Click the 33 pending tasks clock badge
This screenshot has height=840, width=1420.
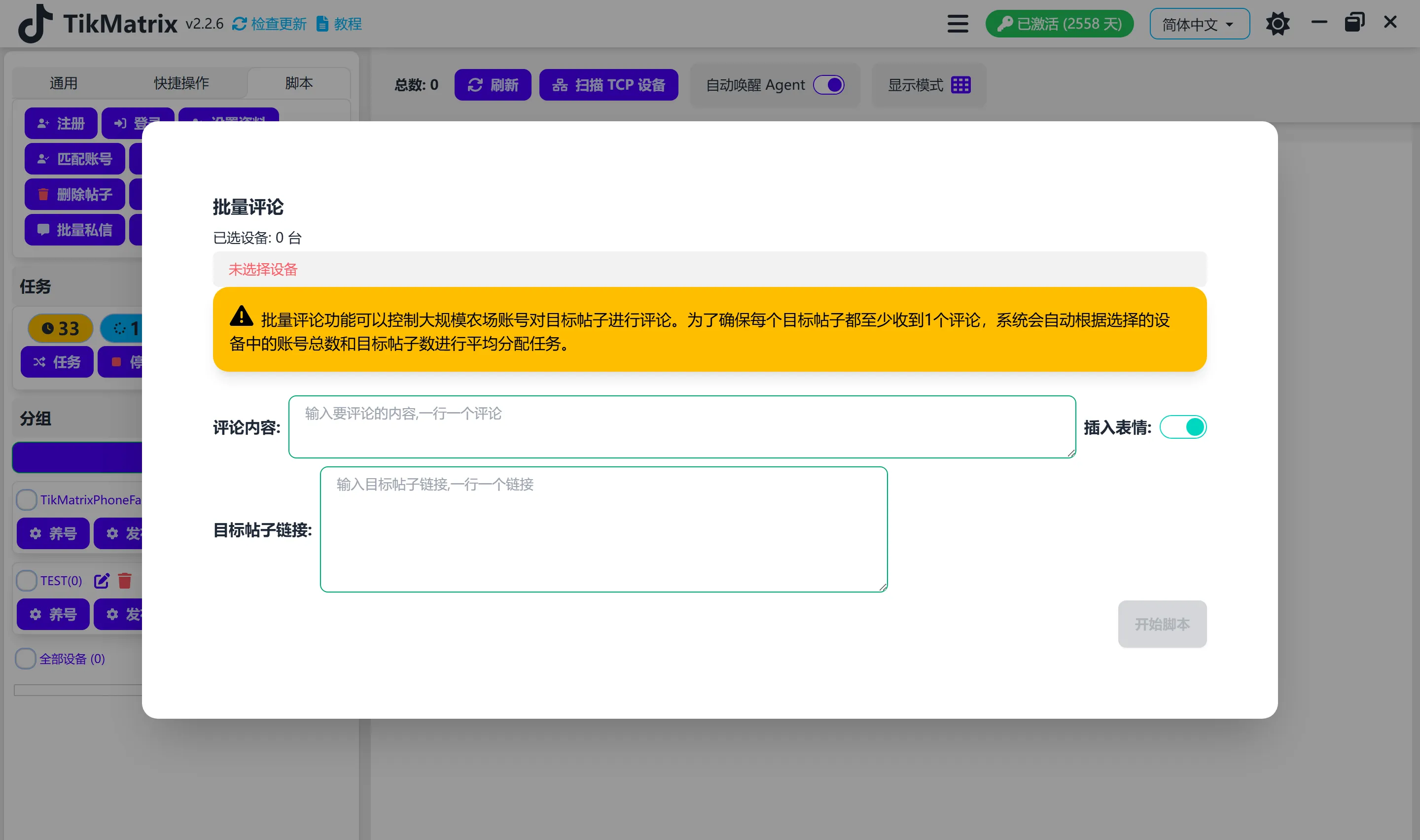pos(61,328)
